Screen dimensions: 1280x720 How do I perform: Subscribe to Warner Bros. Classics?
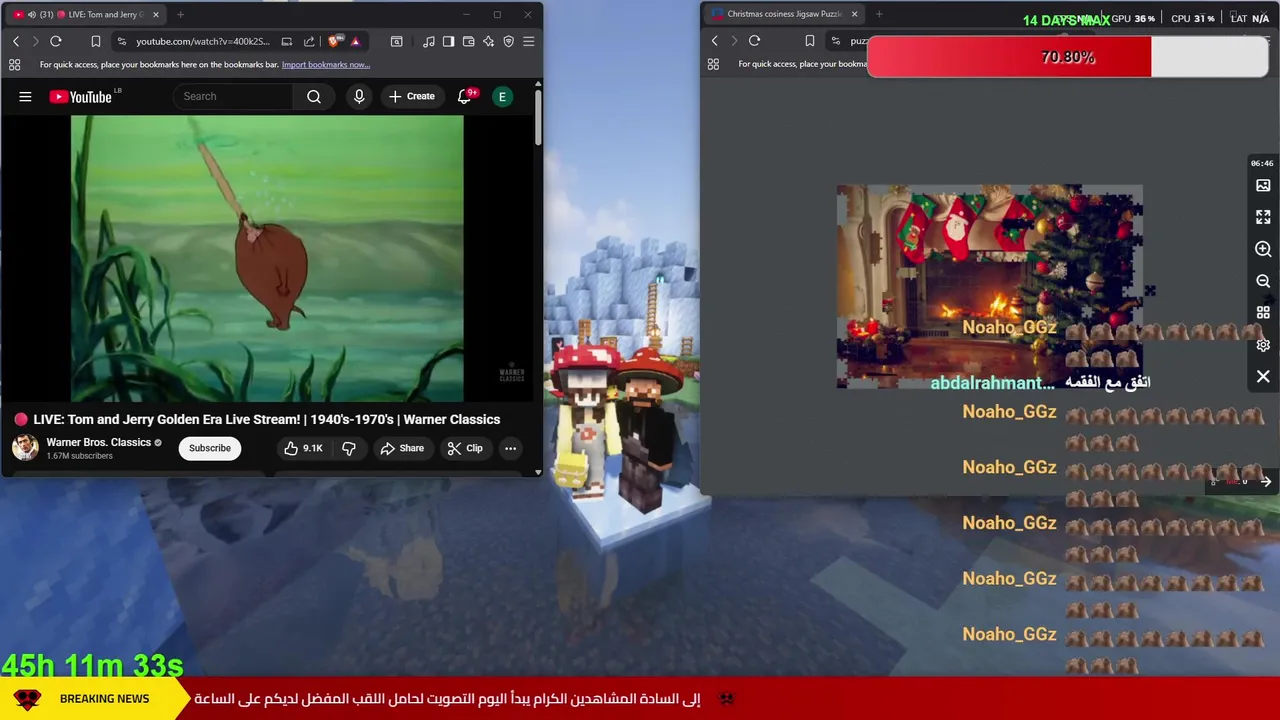coord(210,448)
